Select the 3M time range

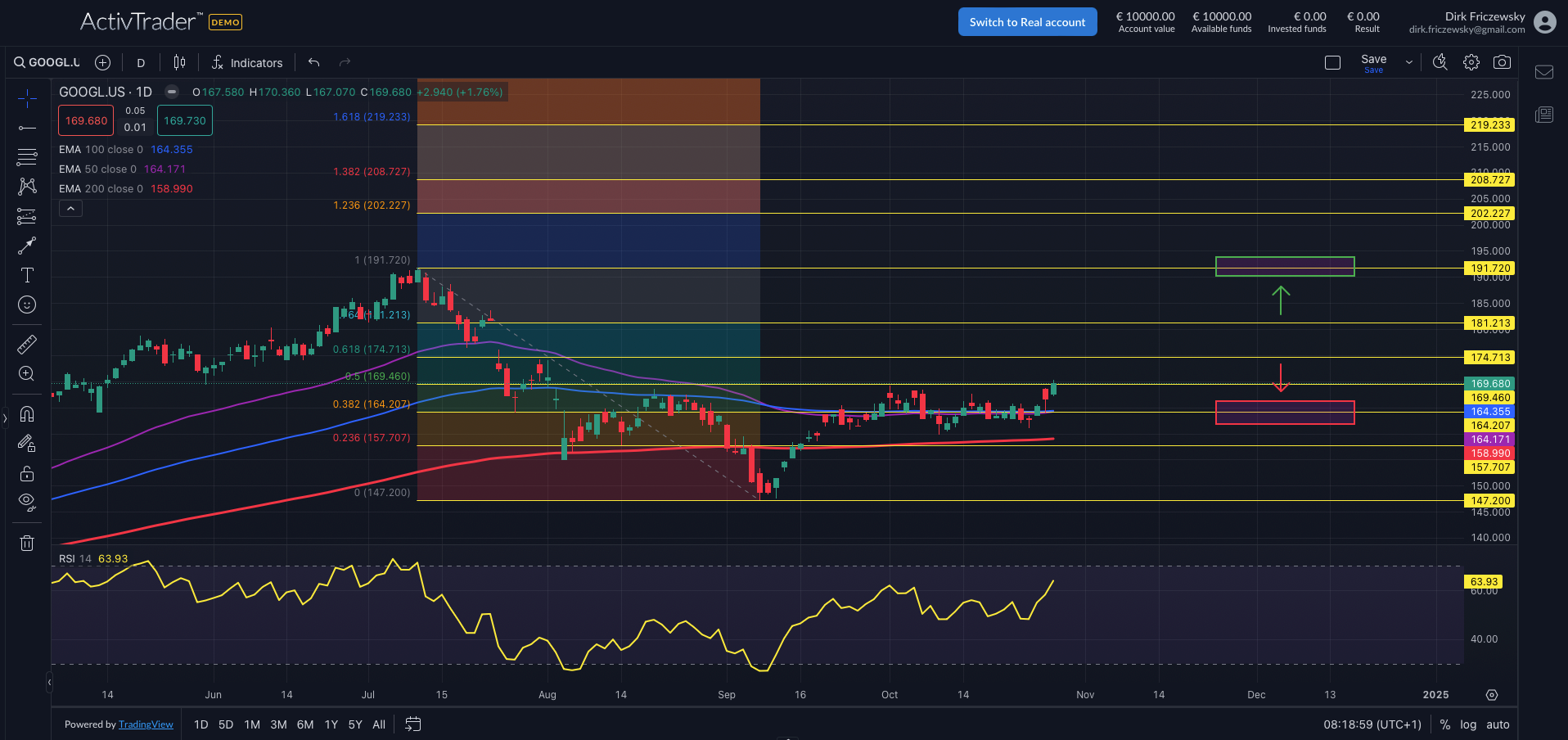point(278,724)
